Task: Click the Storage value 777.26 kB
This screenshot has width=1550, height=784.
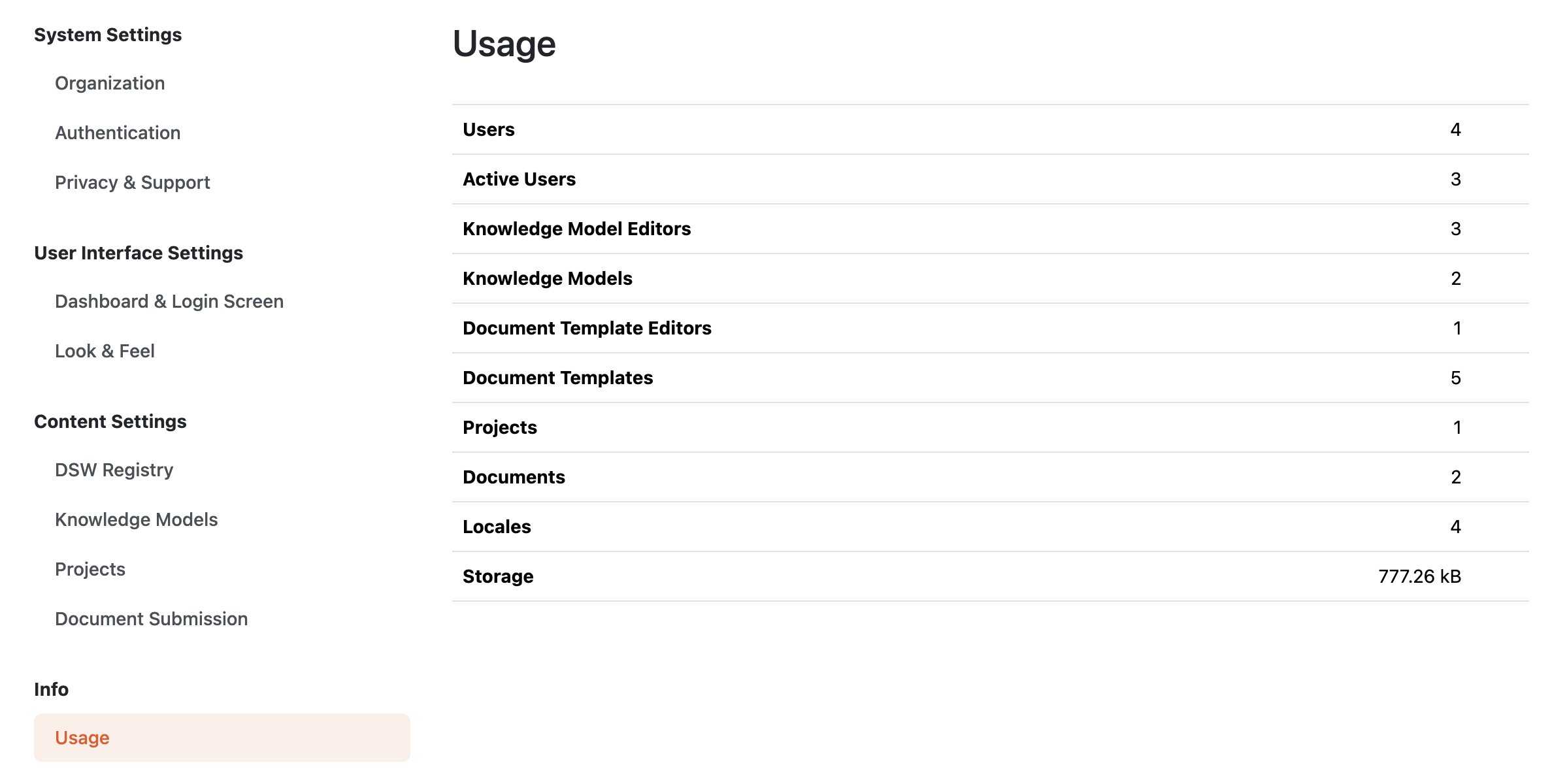Action: (x=1419, y=576)
